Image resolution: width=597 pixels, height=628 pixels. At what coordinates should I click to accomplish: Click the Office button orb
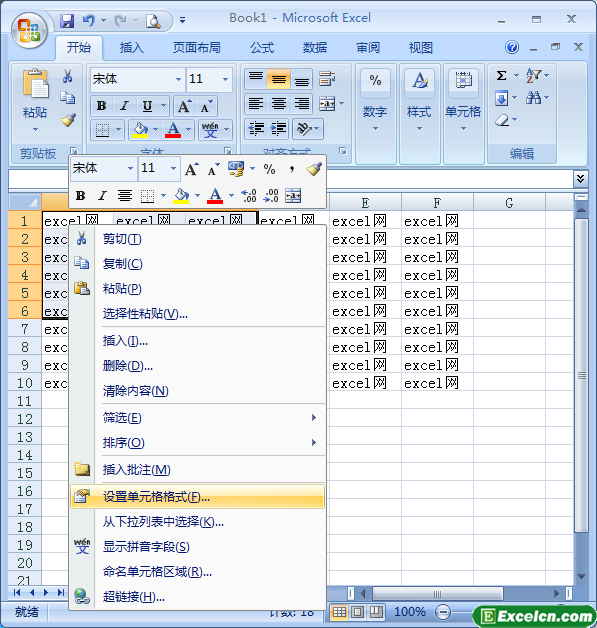pyautogui.click(x=29, y=30)
